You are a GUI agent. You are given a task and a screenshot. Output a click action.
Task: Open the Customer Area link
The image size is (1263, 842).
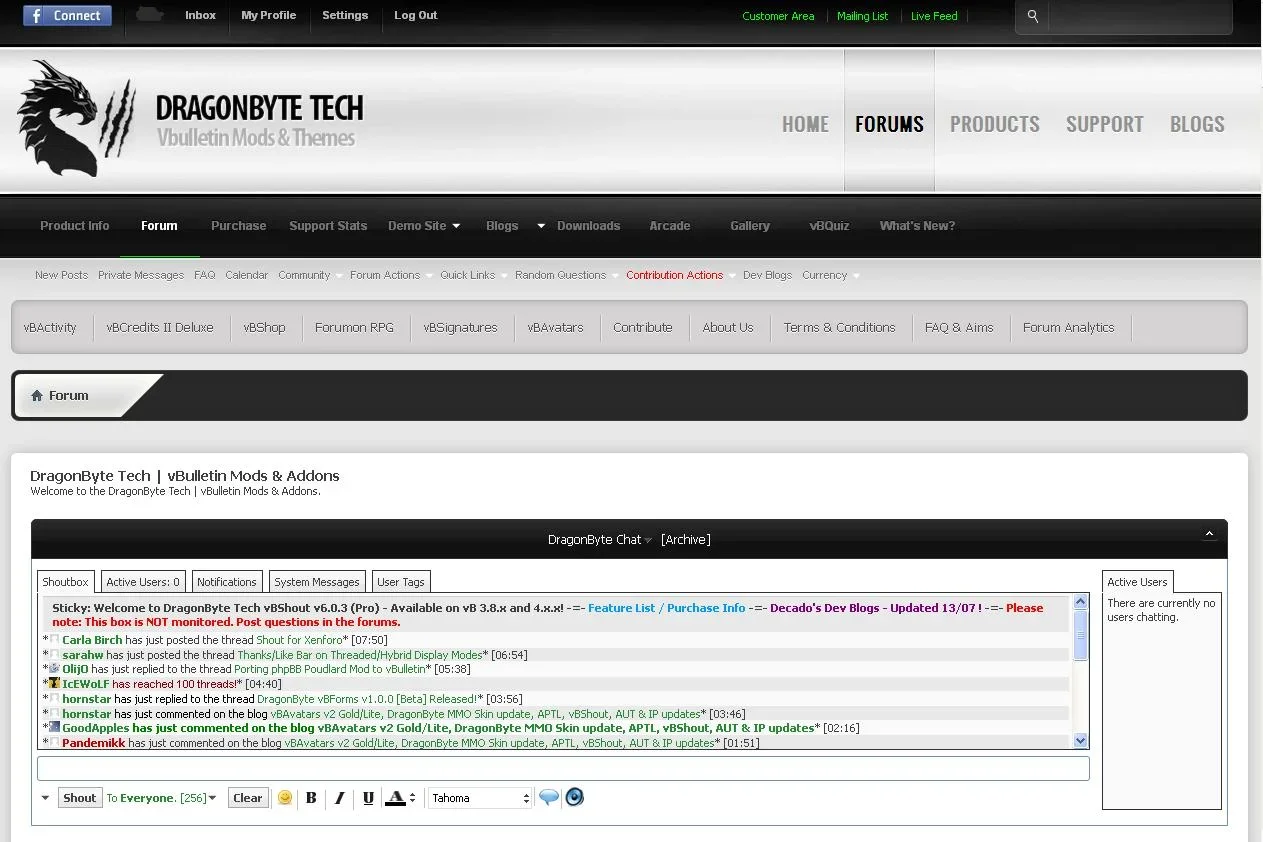[778, 16]
